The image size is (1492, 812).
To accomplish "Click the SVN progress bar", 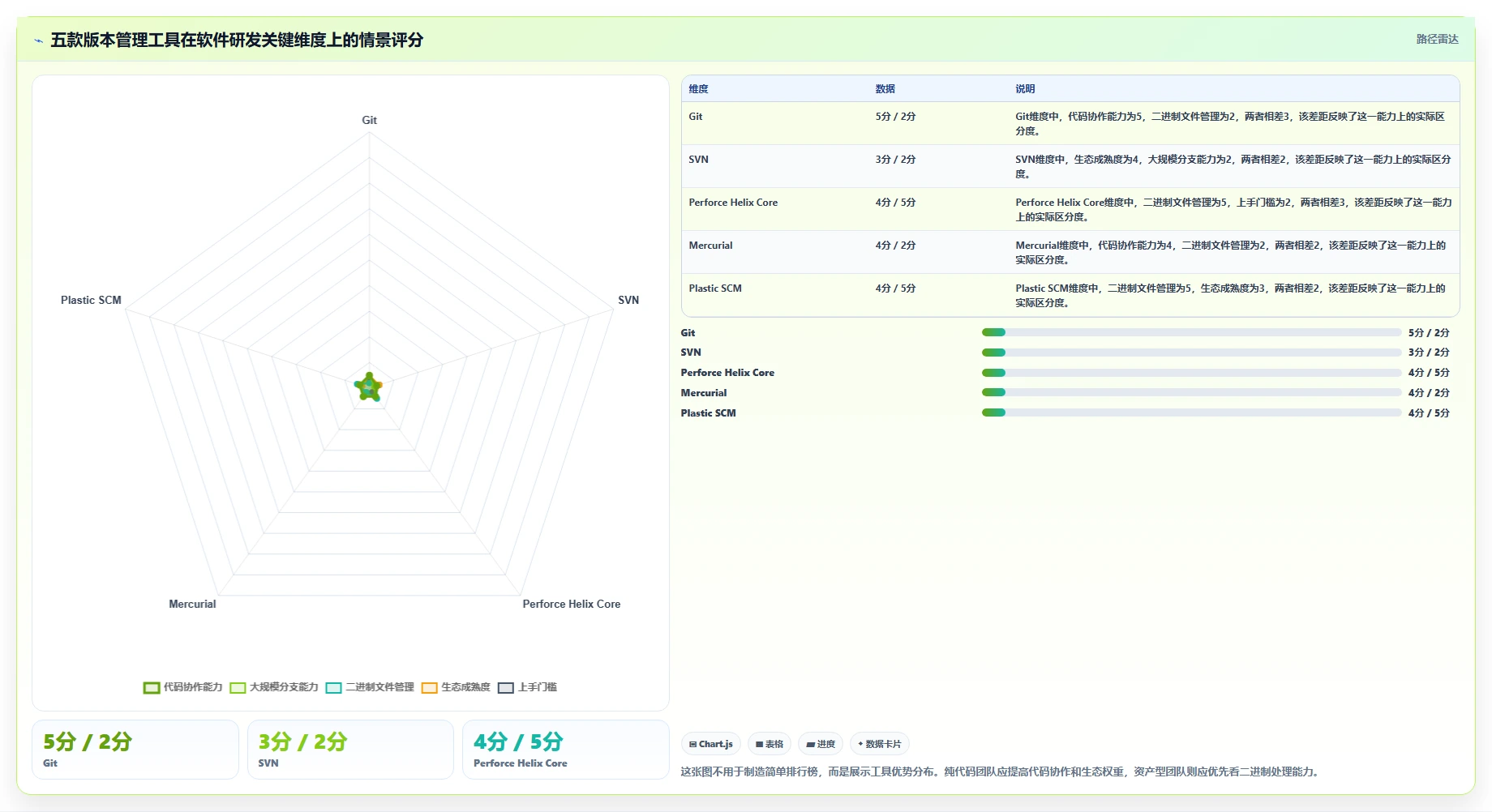I will pos(1191,353).
